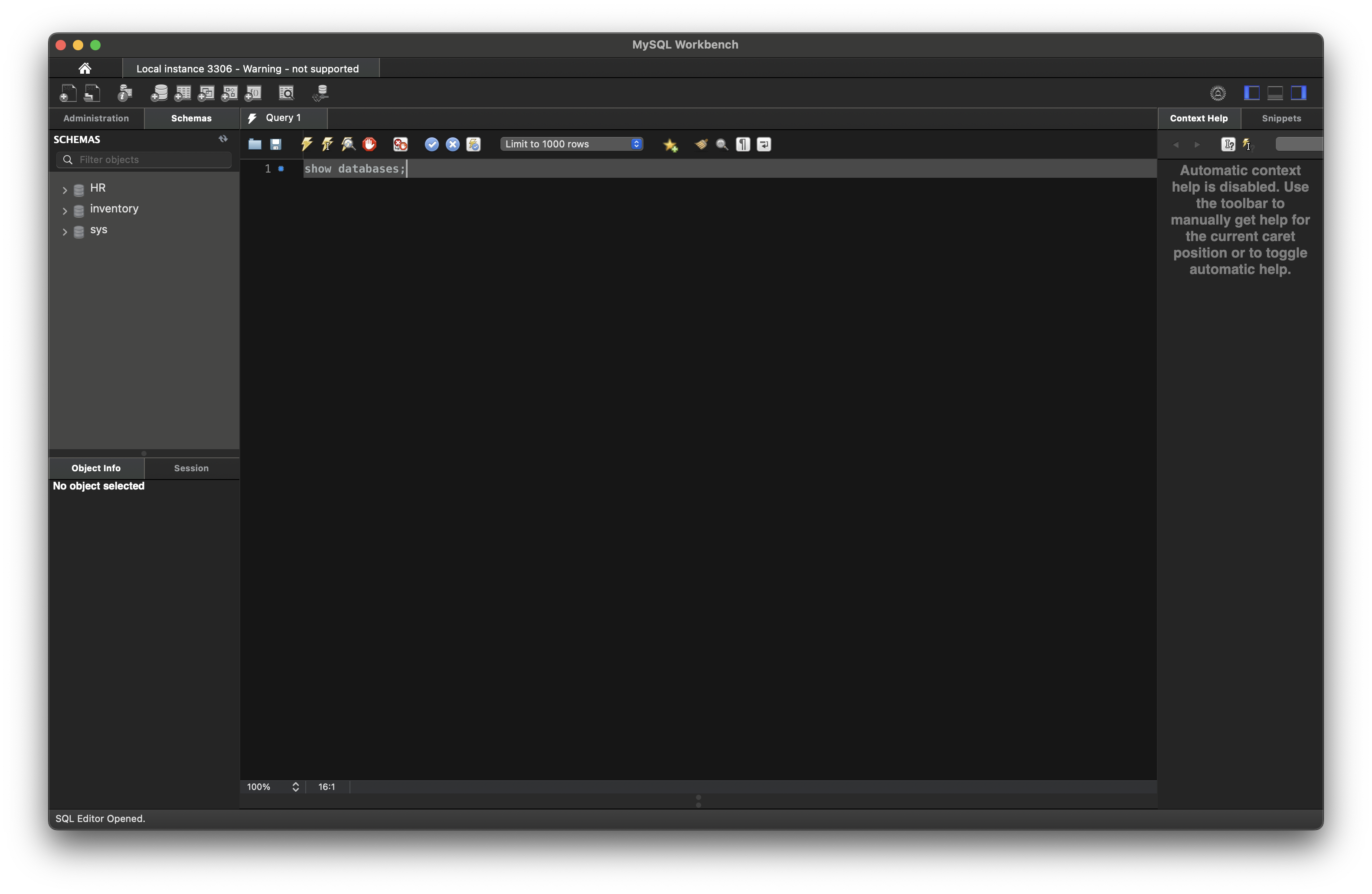Toggle the left sidebar panel visibility
The height and width of the screenshot is (894, 1372).
(1251, 93)
